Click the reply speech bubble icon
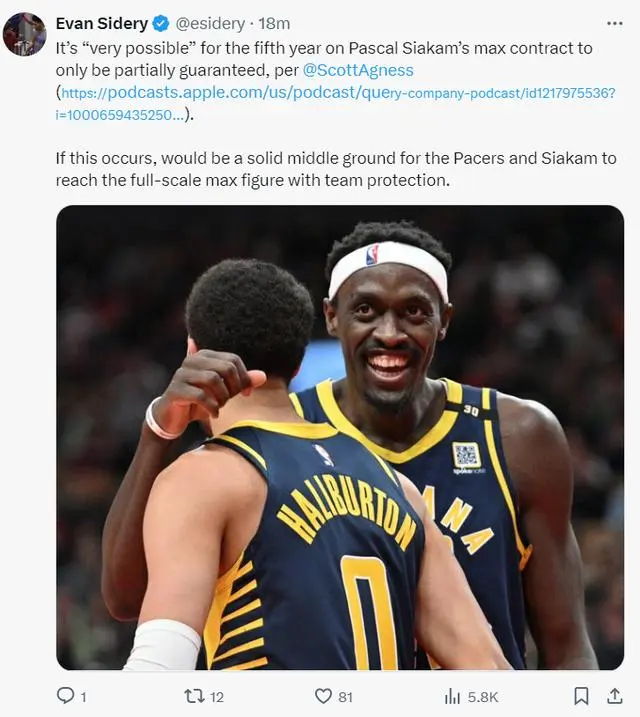The image size is (640, 717). pyautogui.click(x=65, y=696)
